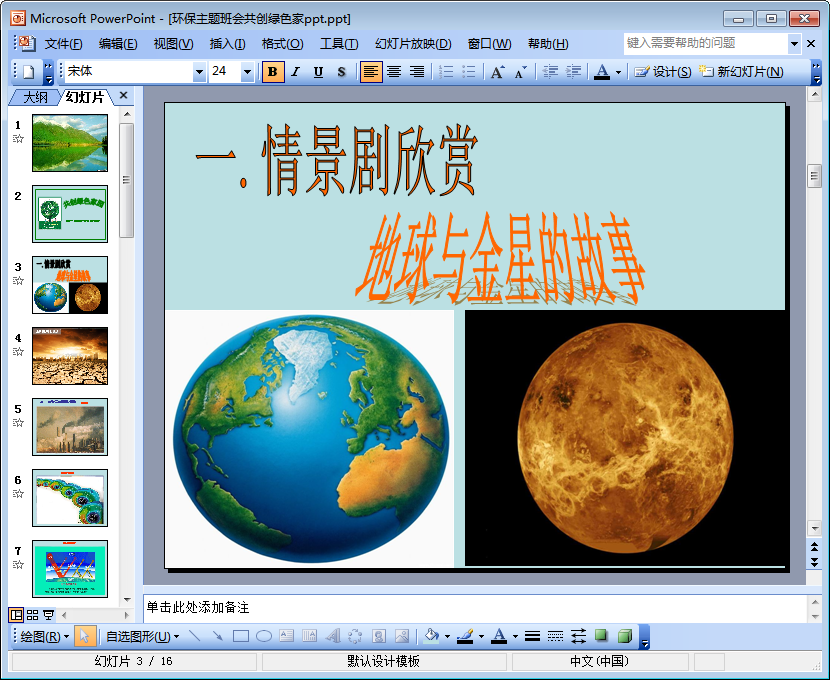
Task: Switch to the 大纲 outline tab
Action: tap(35, 97)
